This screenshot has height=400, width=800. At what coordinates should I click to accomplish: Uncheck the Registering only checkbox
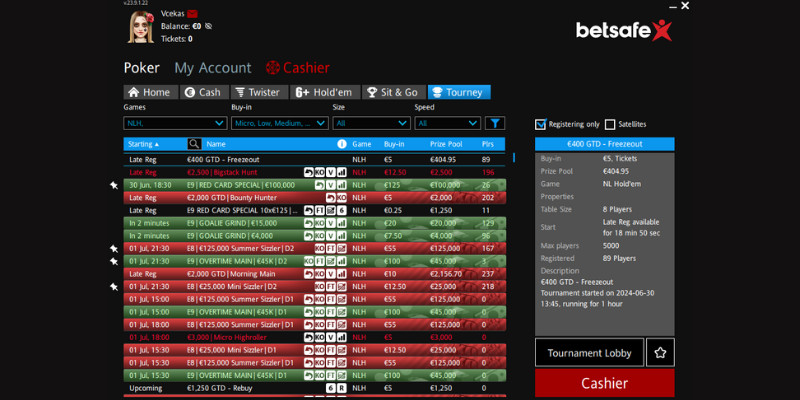click(x=541, y=124)
